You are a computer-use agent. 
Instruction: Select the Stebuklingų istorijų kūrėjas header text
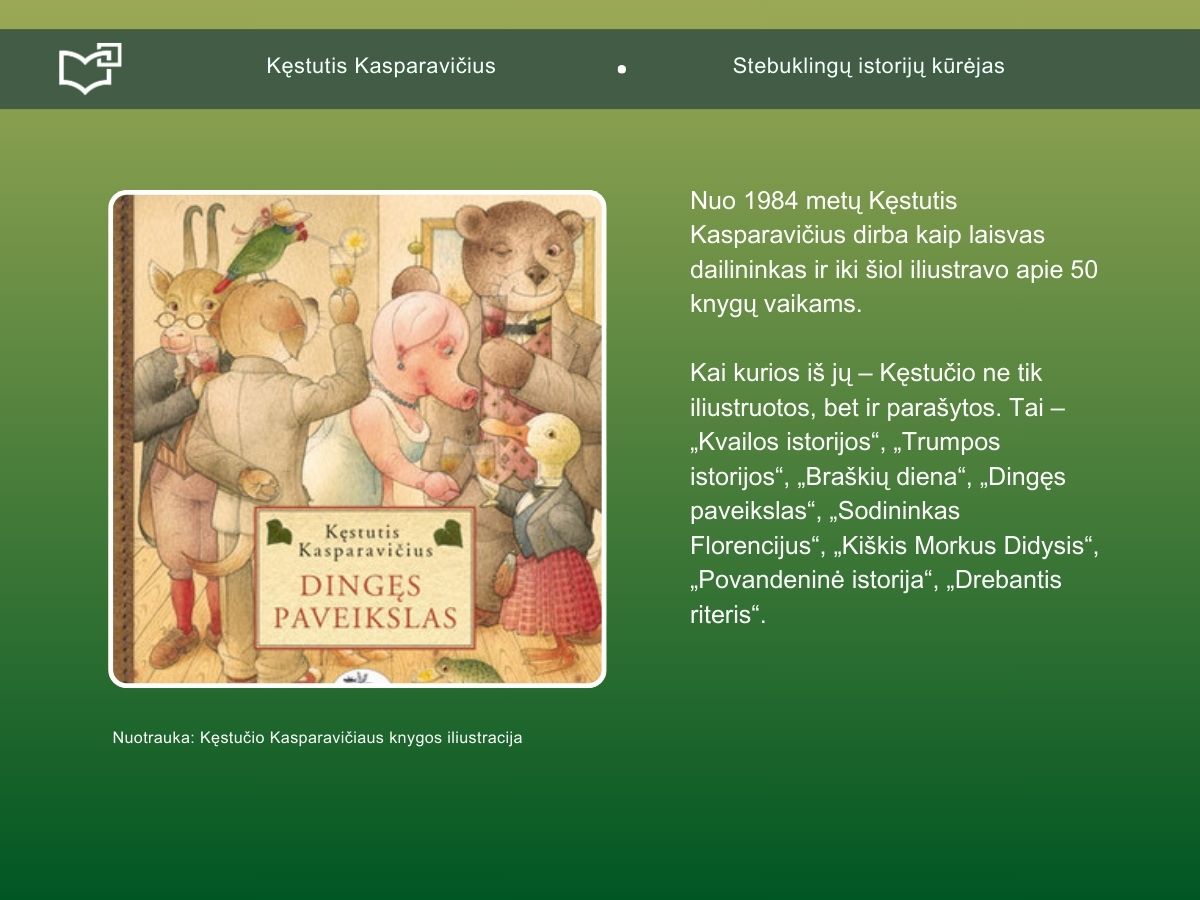(x=868, y=66)
